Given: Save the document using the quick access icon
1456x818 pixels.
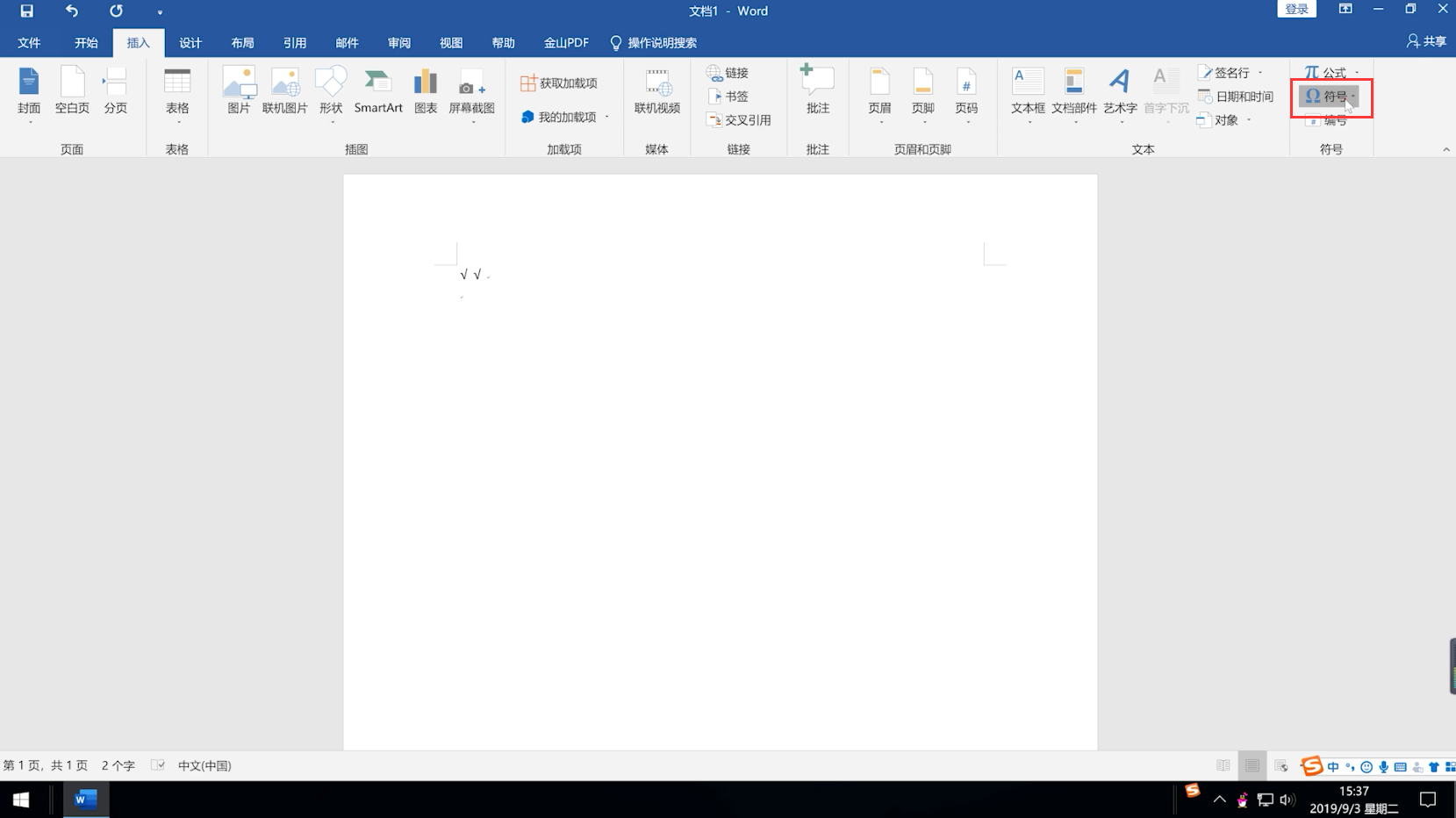Looking at the screenshot, I should pos(26,11).
